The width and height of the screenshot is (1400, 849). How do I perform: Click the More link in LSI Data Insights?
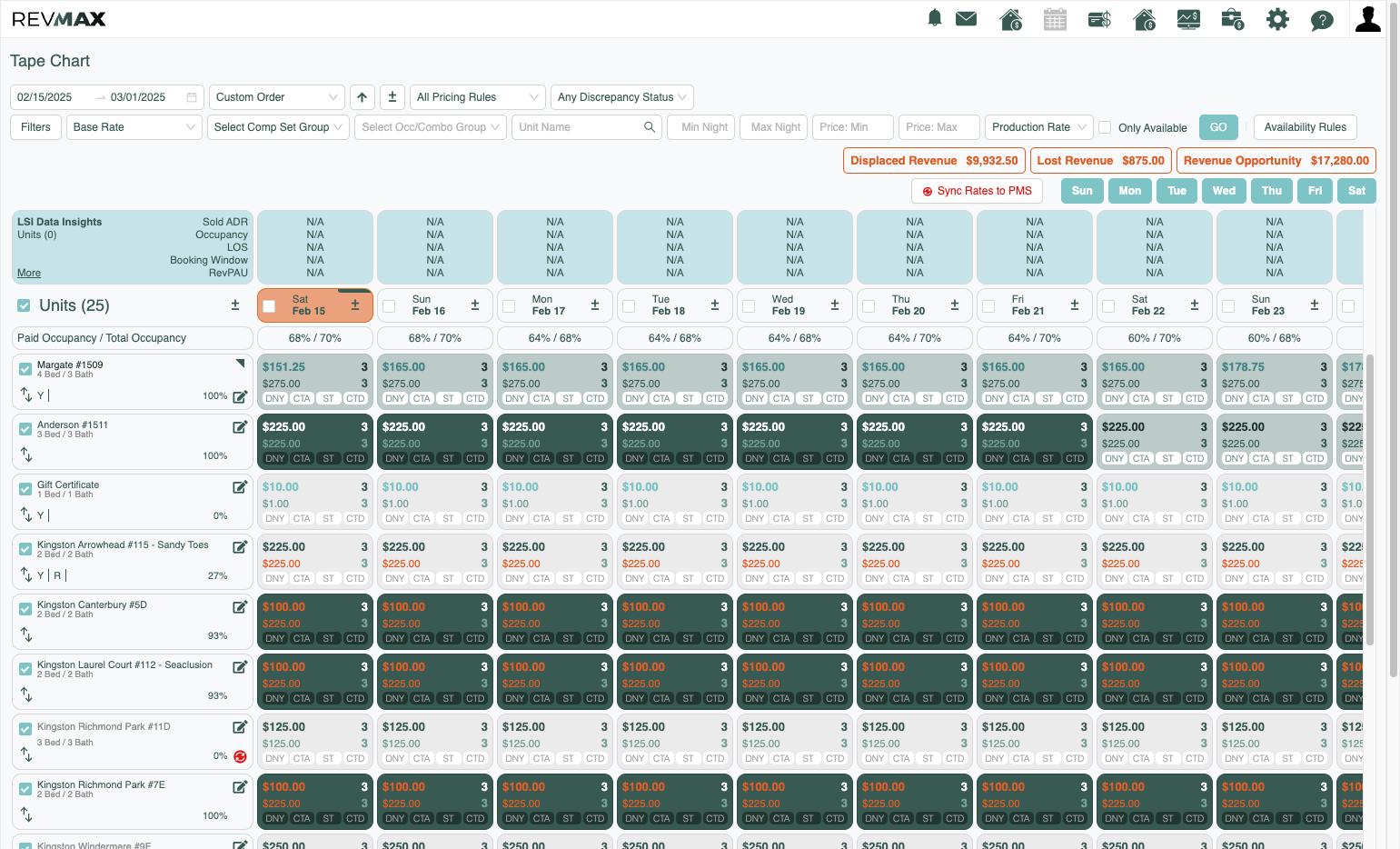coord(29,273)
